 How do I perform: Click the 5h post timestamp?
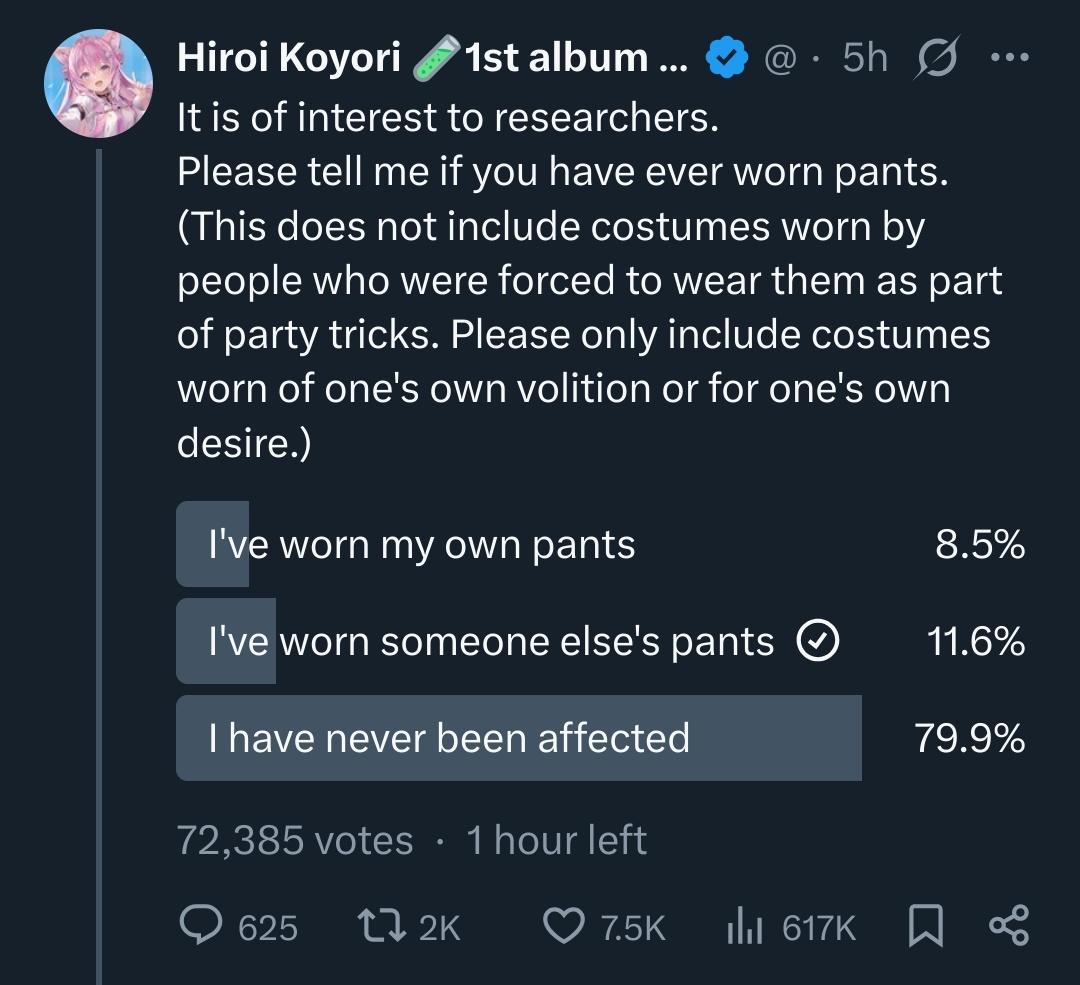pos(864,59)
